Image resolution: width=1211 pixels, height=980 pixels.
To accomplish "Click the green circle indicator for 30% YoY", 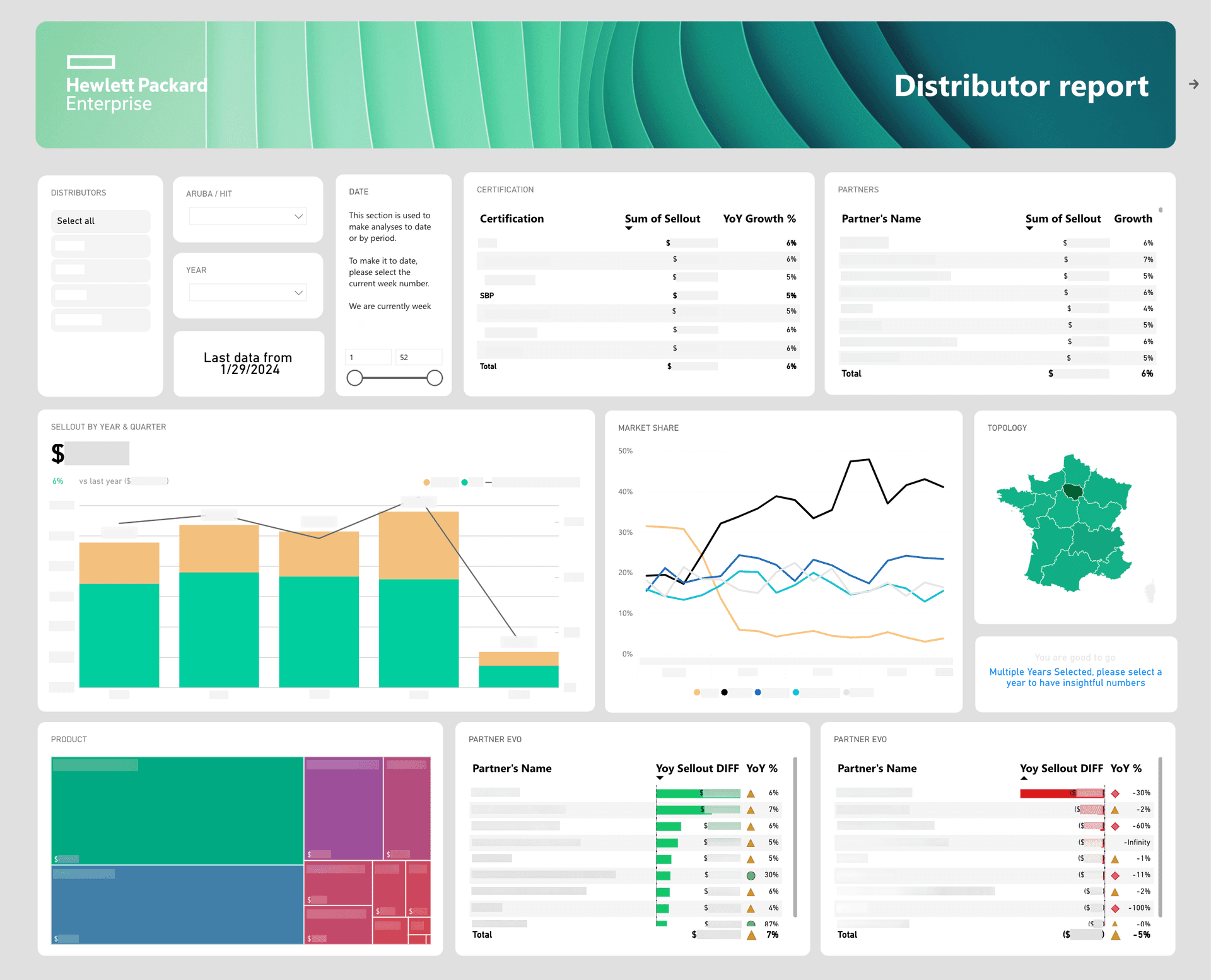I will [x=751, y=875].
